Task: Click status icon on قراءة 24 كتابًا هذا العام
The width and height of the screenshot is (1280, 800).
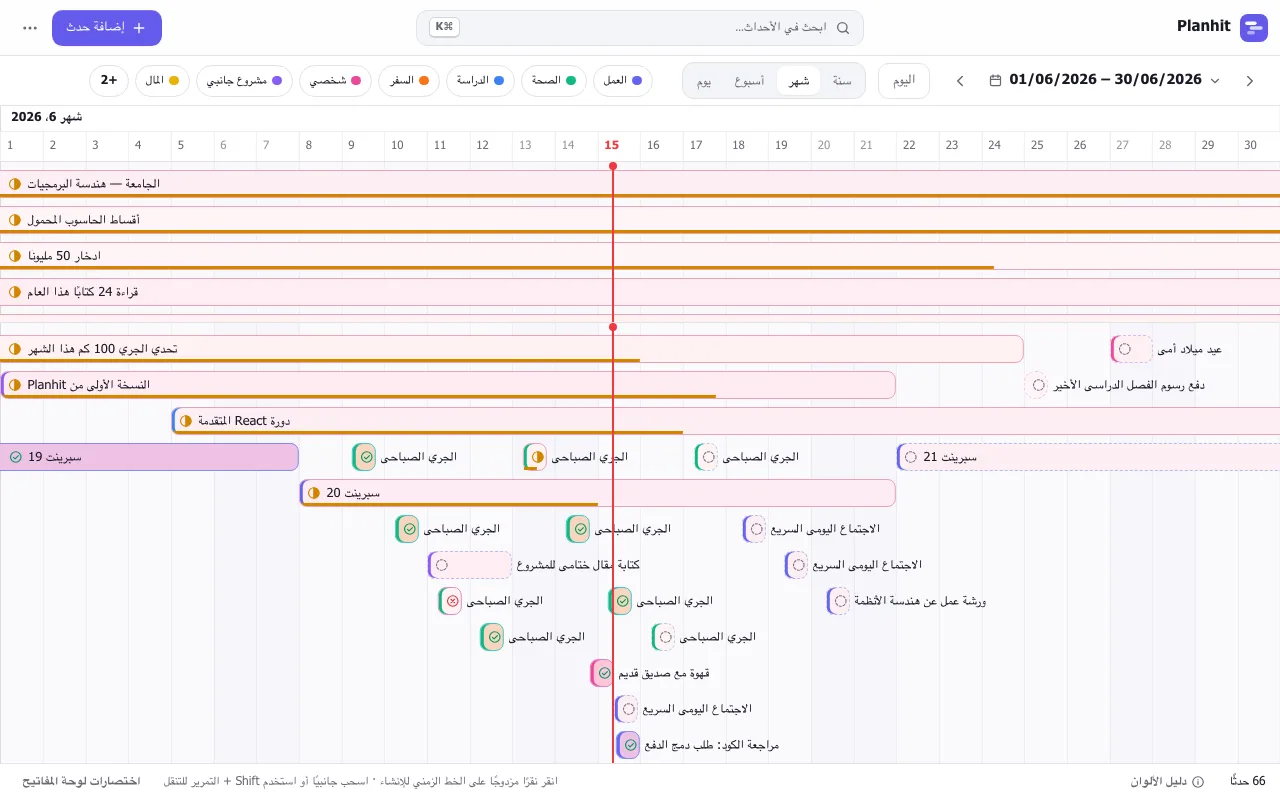Action: (15, 292)
